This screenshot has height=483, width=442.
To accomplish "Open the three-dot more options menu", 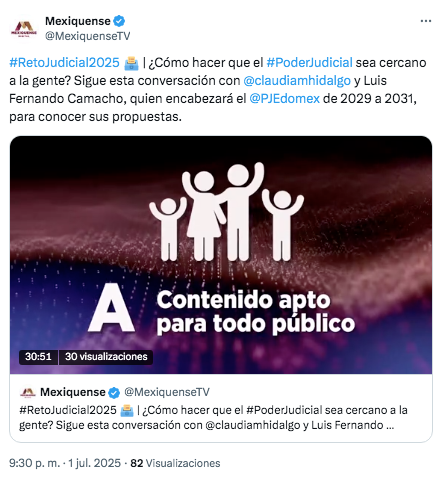I will tap(426, 21).
